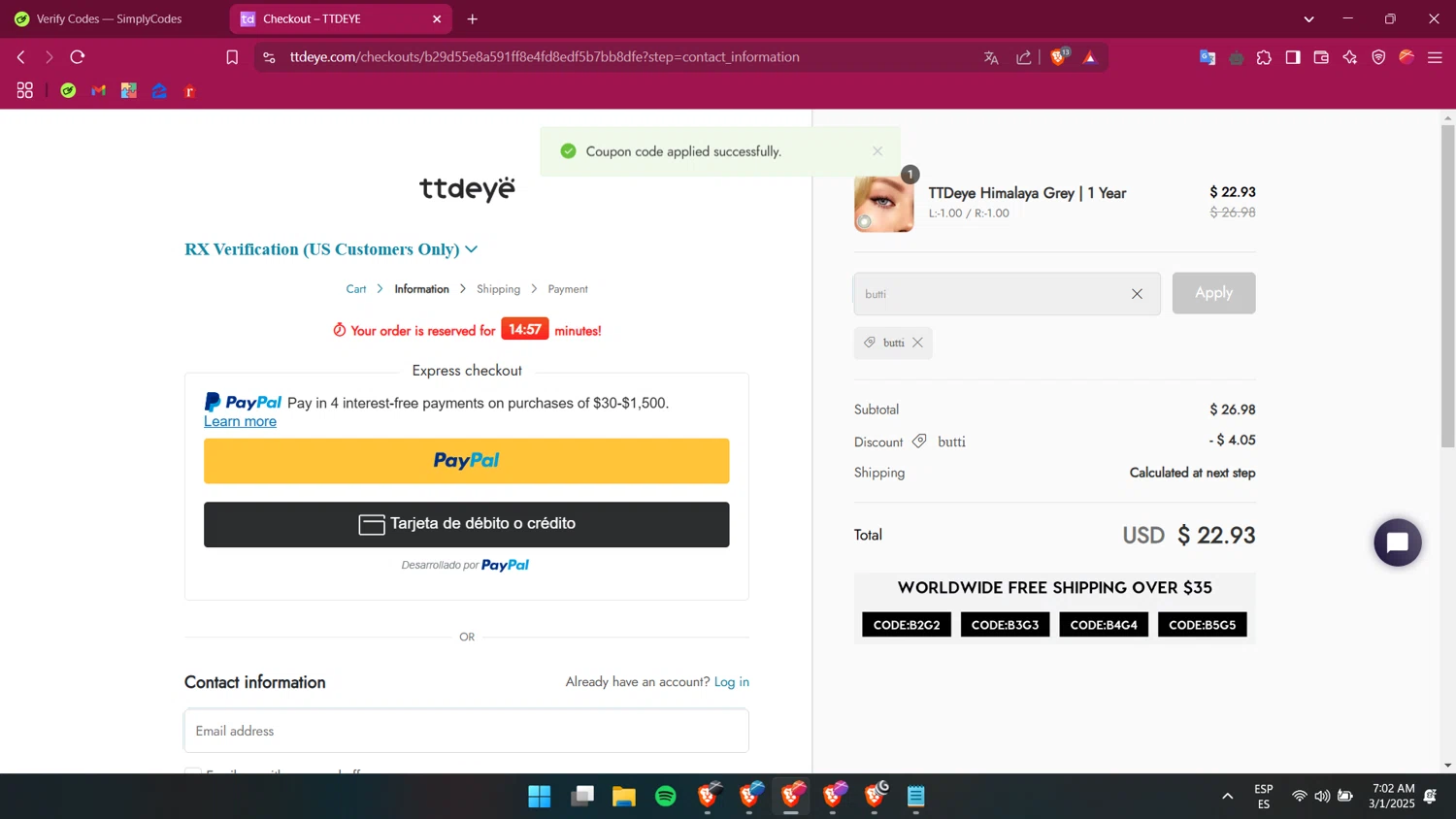
Task: Click the page vertical scrollbar
Action: [1447, 286]
